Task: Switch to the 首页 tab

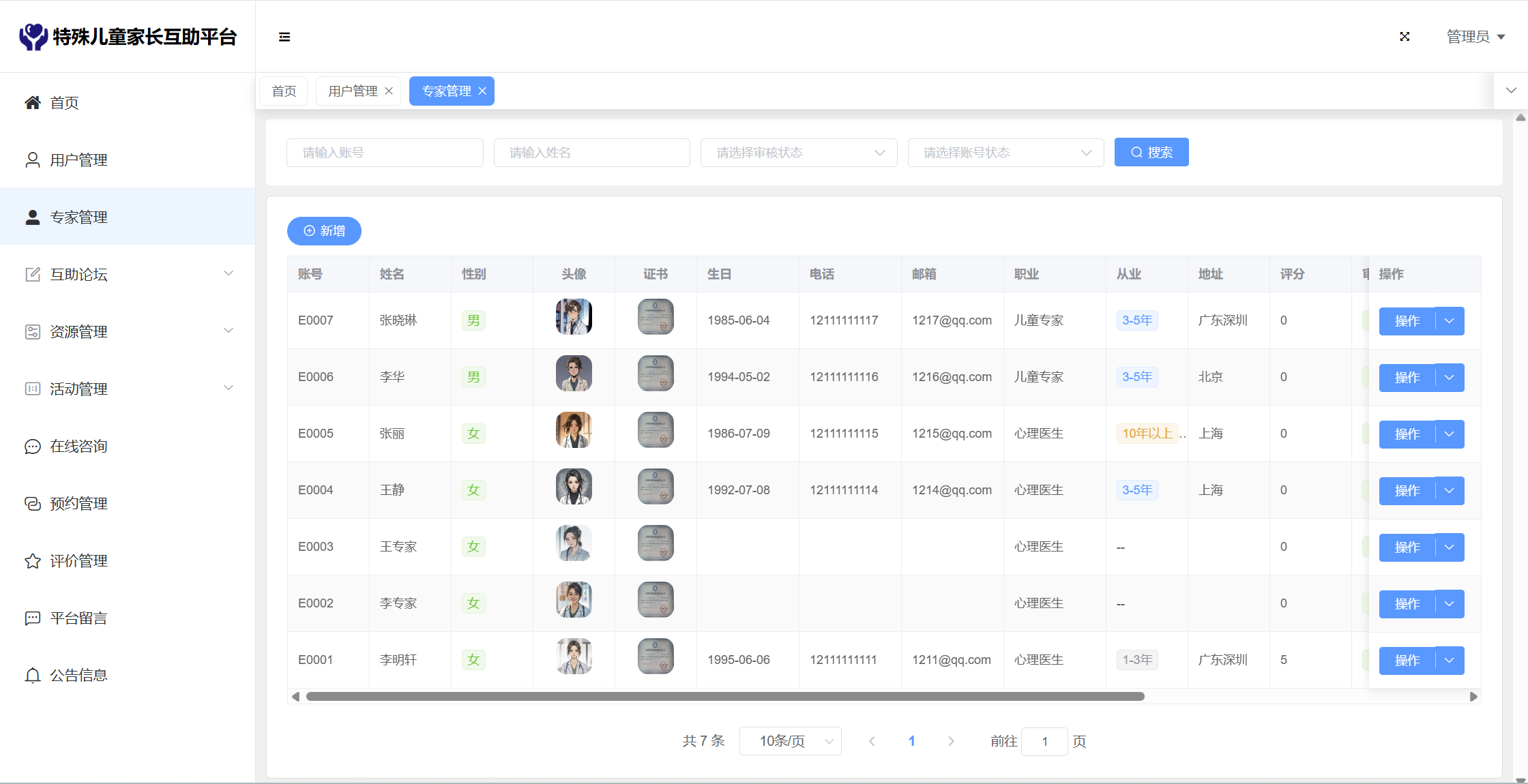Action: (284, 91)
